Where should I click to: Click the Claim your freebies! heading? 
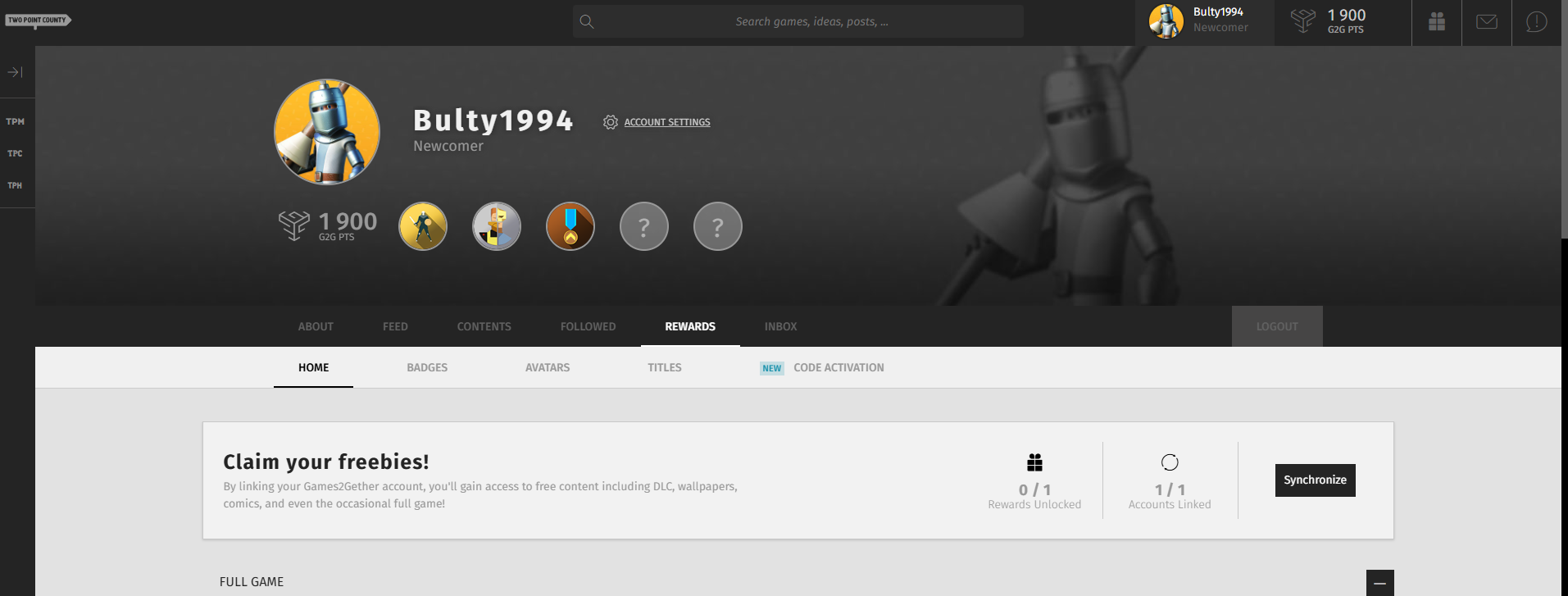pyautogui.click(x=326, y=462)
